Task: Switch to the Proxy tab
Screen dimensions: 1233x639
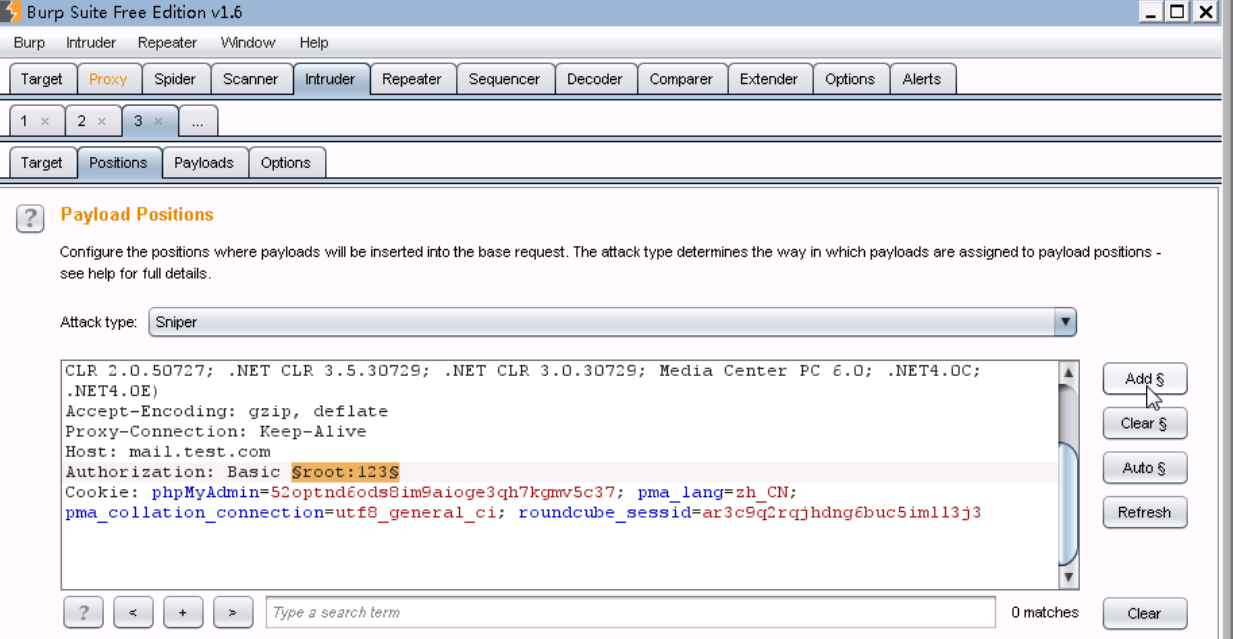Action: [x=108, y=79]
